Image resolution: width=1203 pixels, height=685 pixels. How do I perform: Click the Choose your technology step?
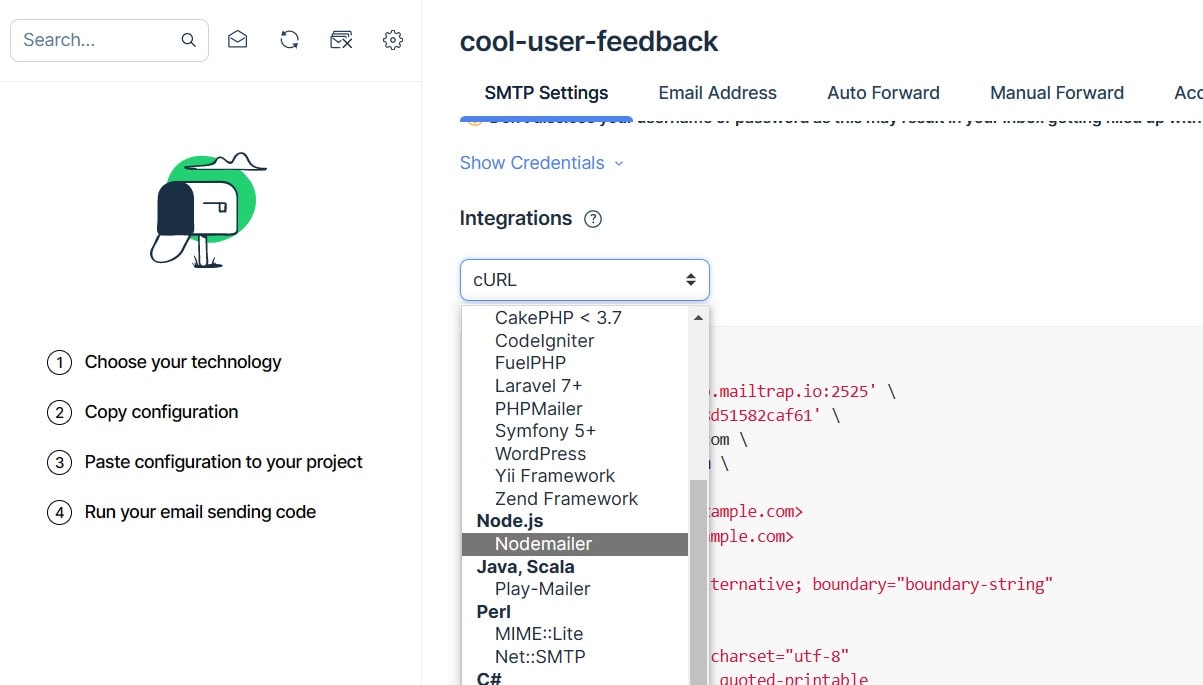tap(183, 362)
